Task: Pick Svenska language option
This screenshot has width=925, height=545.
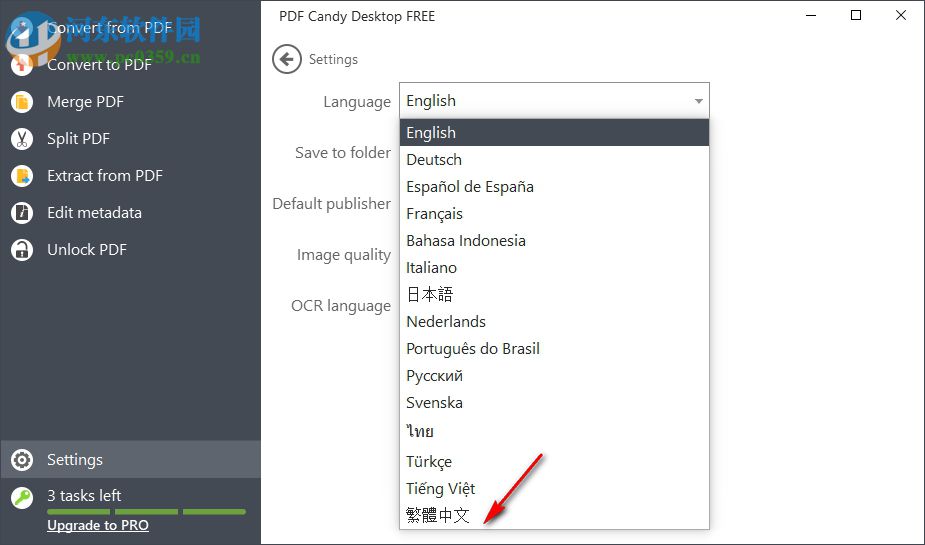Action: (x=555, y=403)
